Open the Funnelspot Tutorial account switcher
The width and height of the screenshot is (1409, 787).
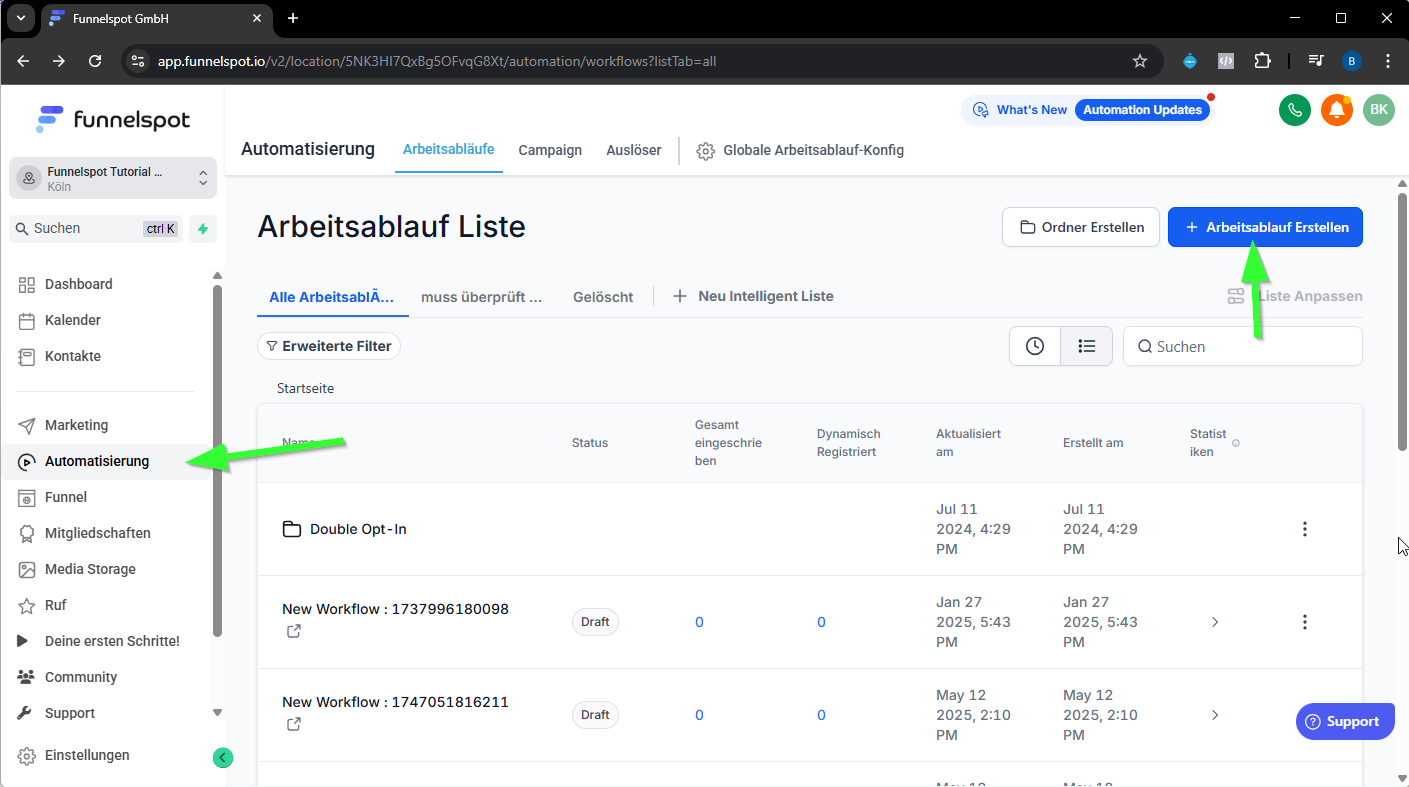click(113, 178)
